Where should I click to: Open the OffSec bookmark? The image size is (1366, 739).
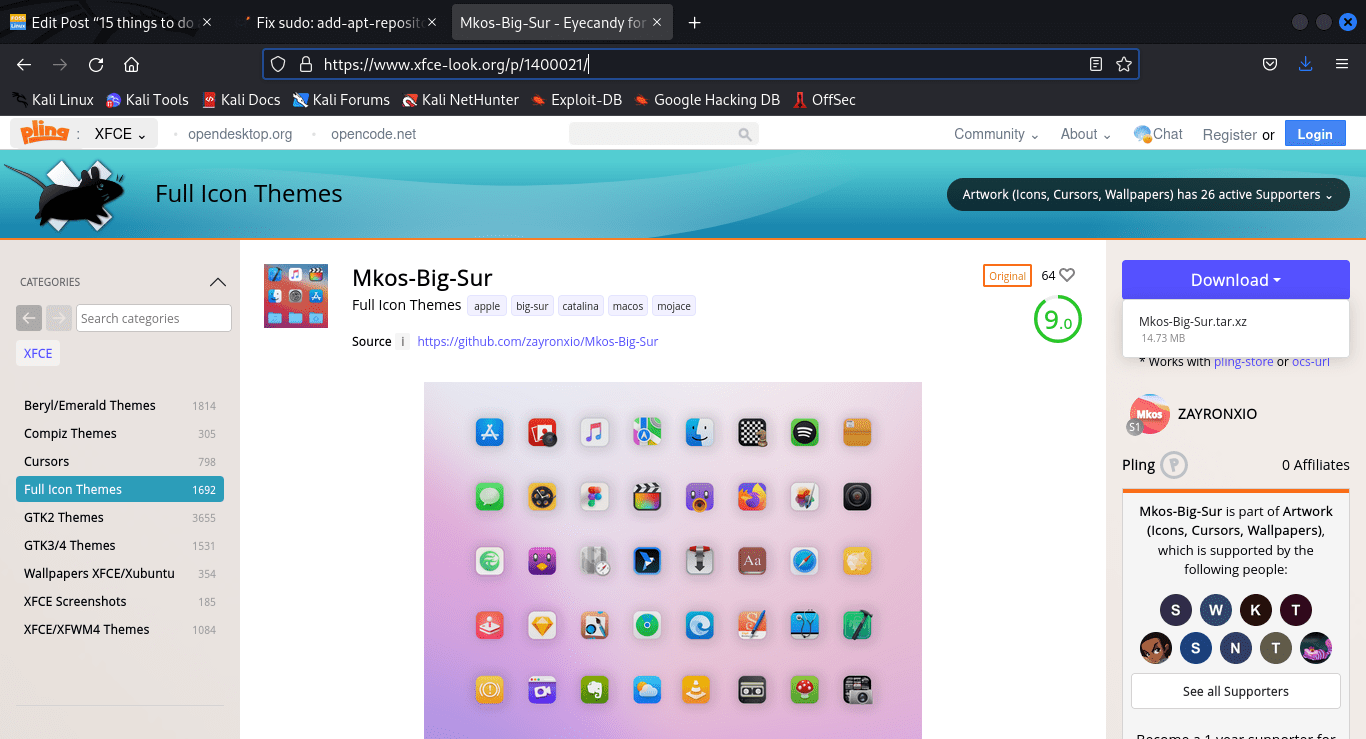824,100
